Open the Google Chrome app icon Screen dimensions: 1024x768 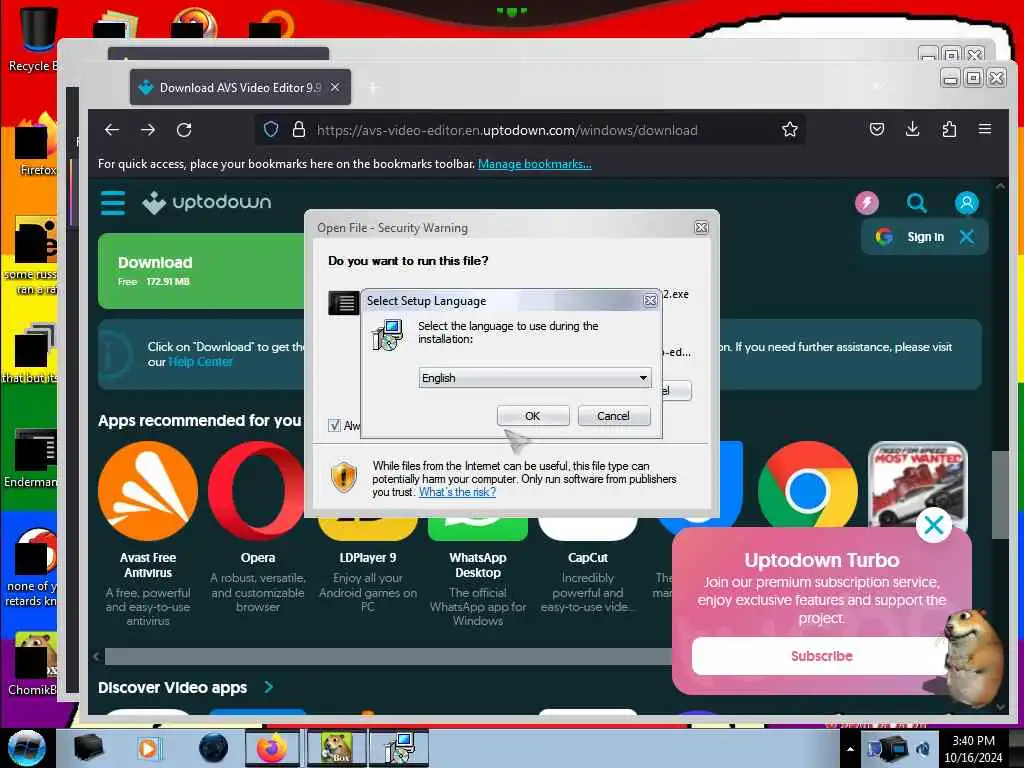click(x=808, y=487)
